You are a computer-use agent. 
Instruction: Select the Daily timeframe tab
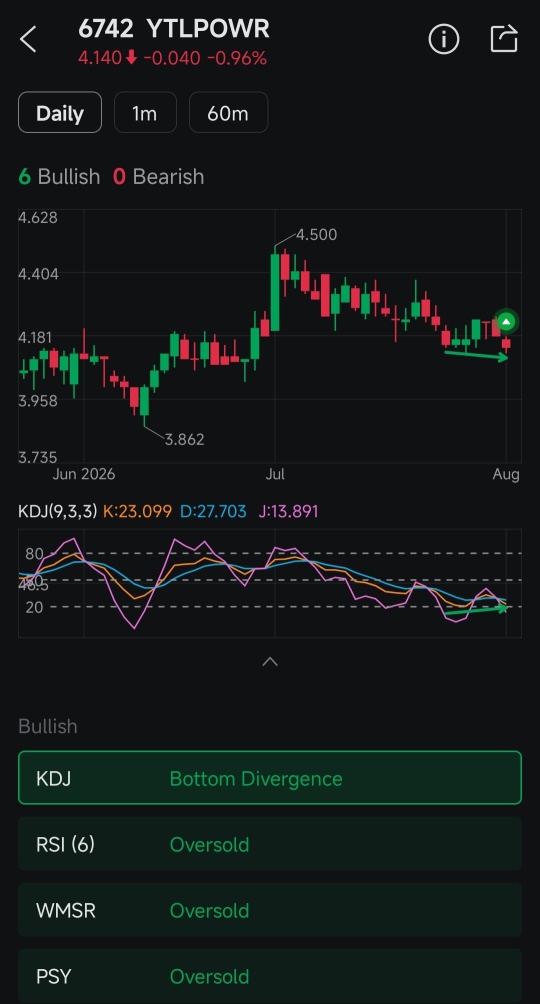[60, 113]
